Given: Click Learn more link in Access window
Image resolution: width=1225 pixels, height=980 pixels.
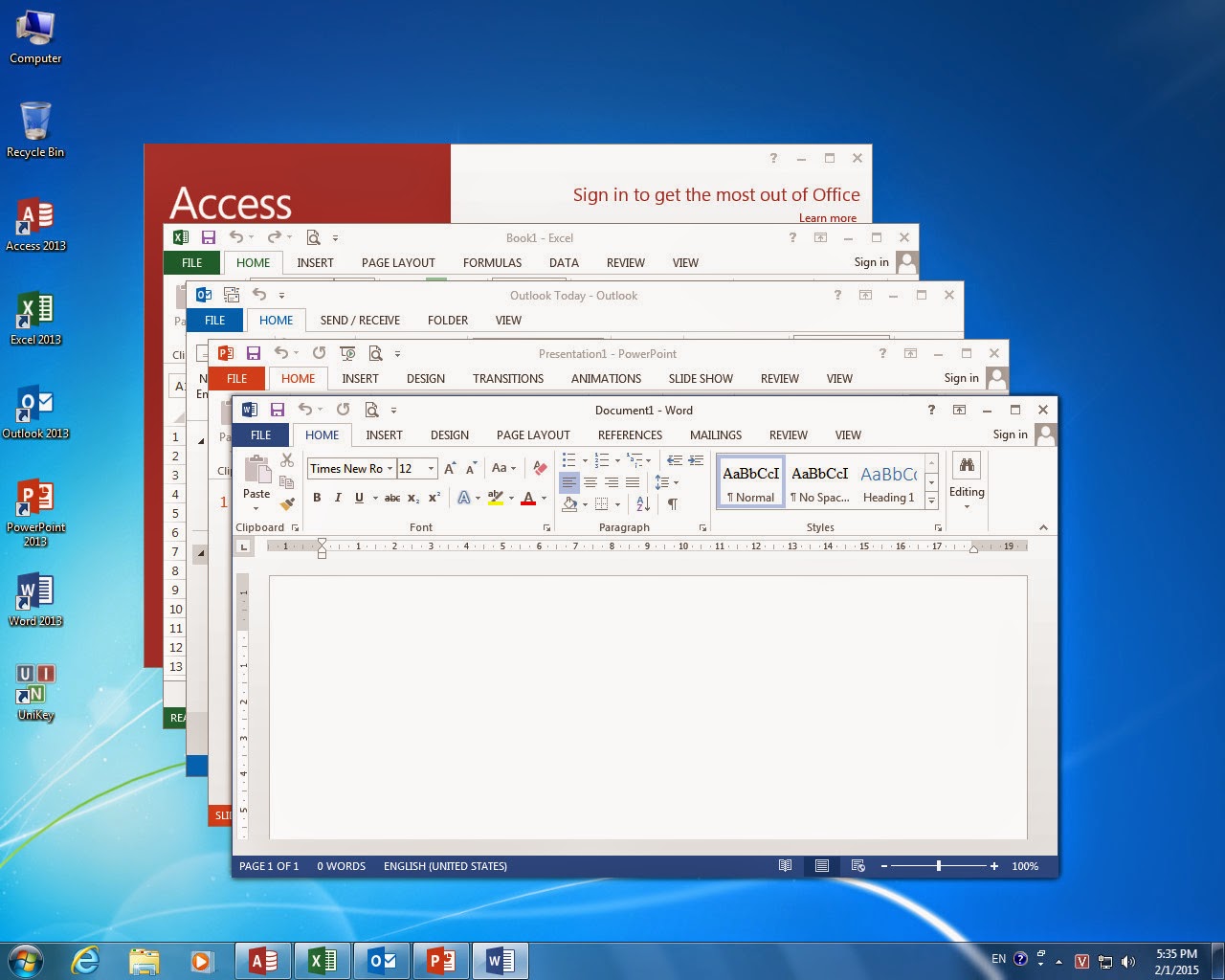Looking at the screenshot, I should pyautogui.click(x=828, y=218).
